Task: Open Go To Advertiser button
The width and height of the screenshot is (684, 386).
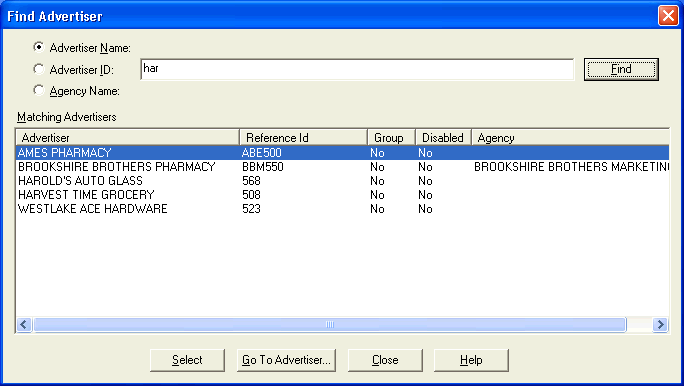Action: (286, 360)
